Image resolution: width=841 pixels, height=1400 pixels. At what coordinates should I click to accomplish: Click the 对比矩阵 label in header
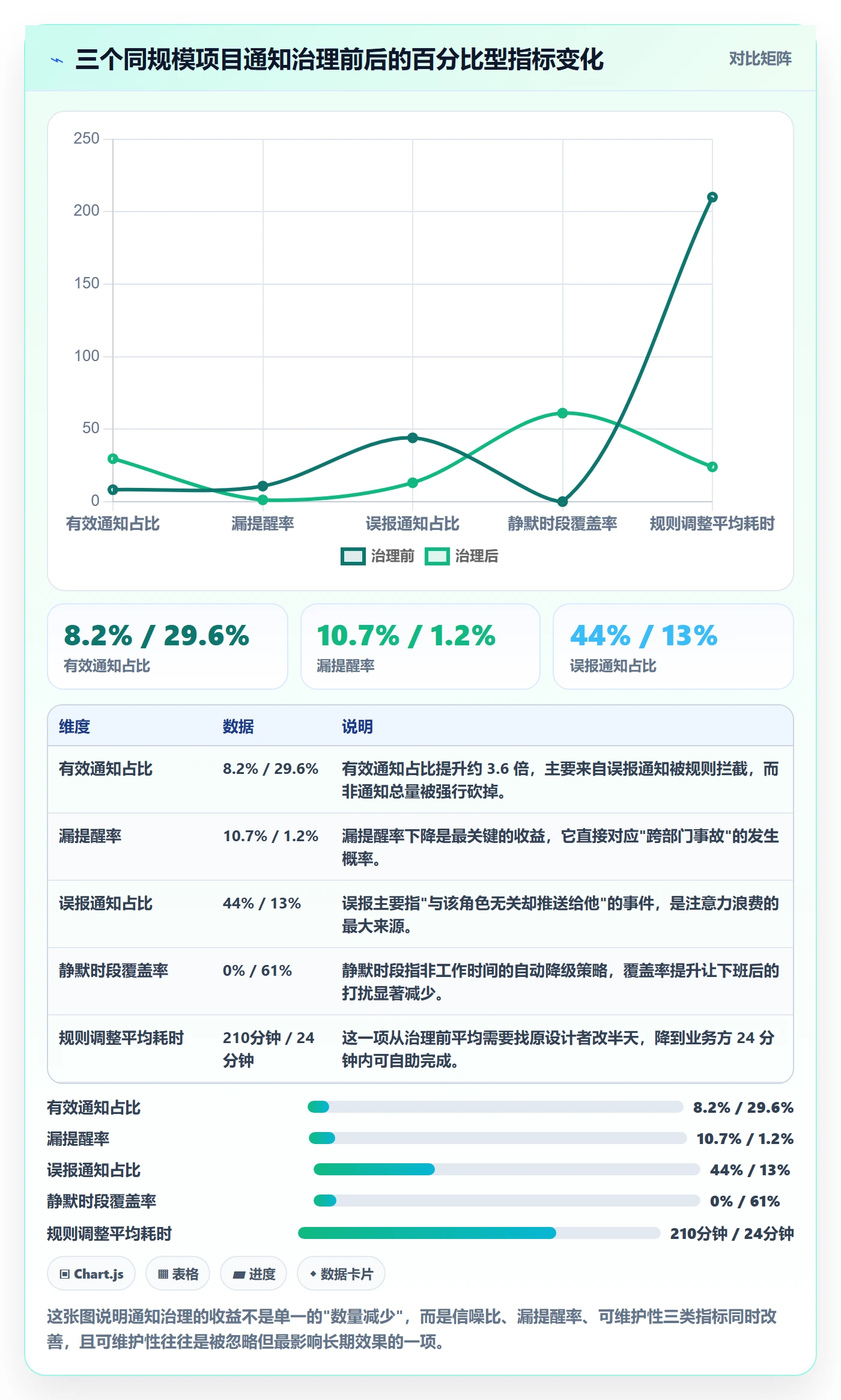760,59
